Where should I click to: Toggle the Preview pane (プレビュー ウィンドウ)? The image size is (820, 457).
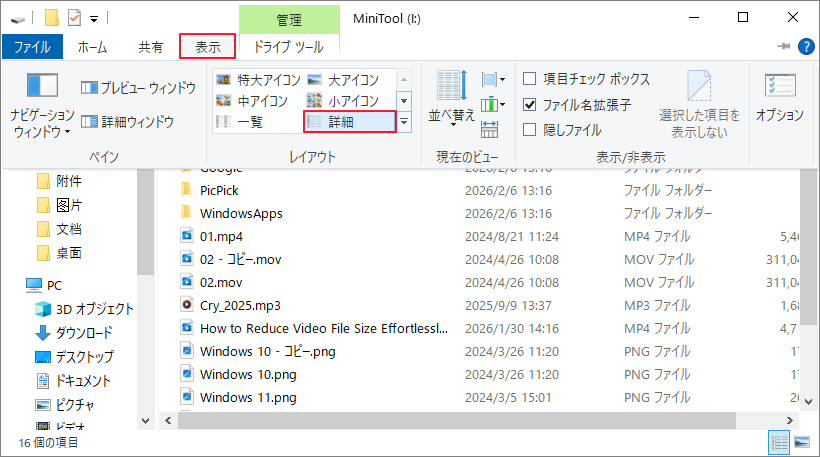coord(138,88)
